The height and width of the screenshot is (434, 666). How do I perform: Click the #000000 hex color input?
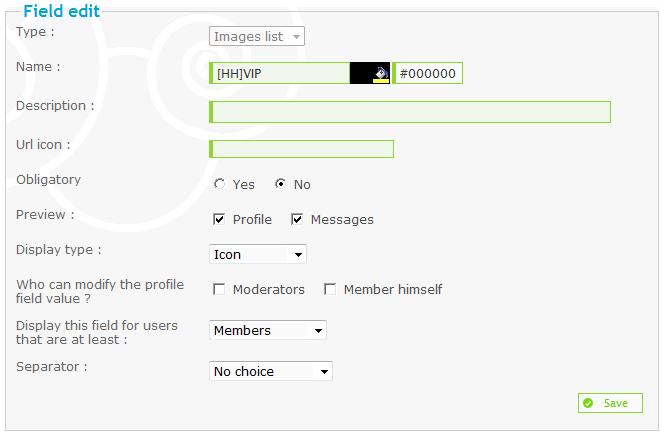[427, 73]
